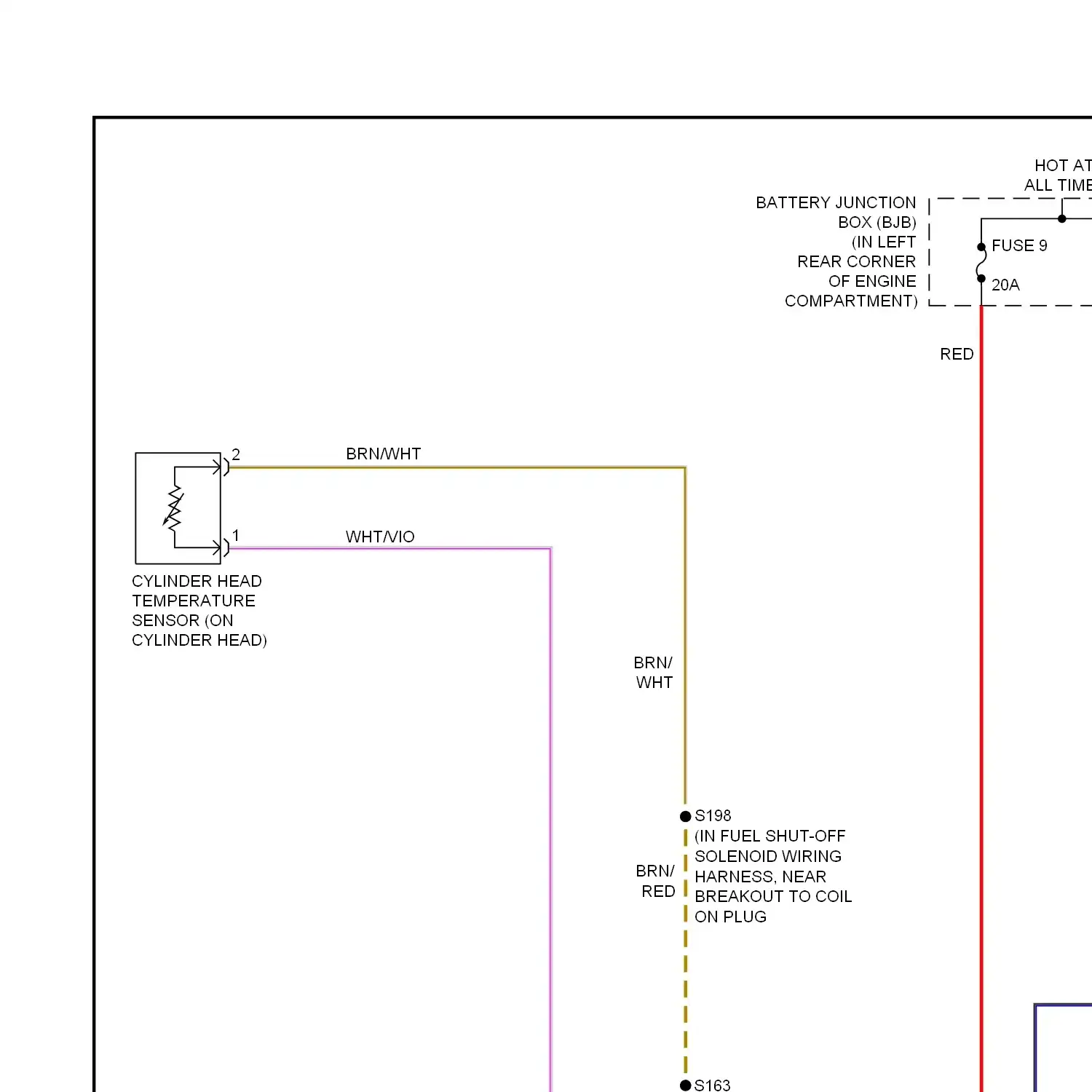Viewport: 1092px width, 1092px height.
Task: Click the cylinder head temperature sensor symbol
Action: pyautogui.click(x=178, y=508)
